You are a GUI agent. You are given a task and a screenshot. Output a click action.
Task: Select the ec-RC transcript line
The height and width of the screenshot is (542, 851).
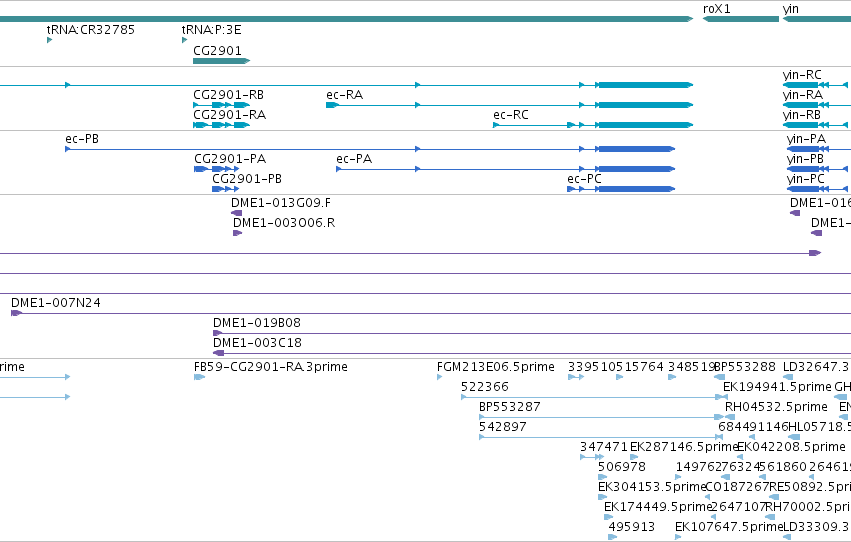click(593, 125)
